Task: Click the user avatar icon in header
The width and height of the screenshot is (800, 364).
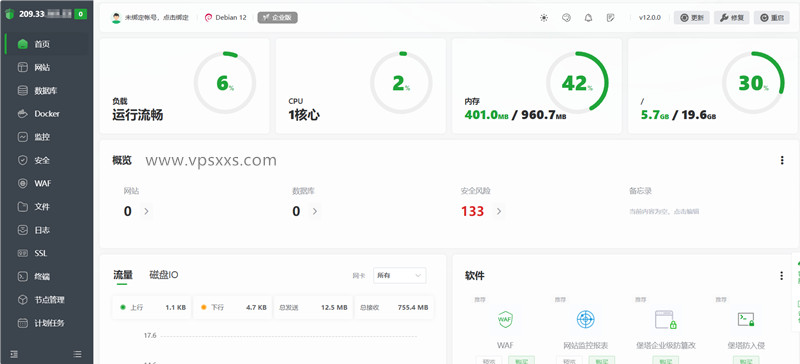Action: [116, 17]
